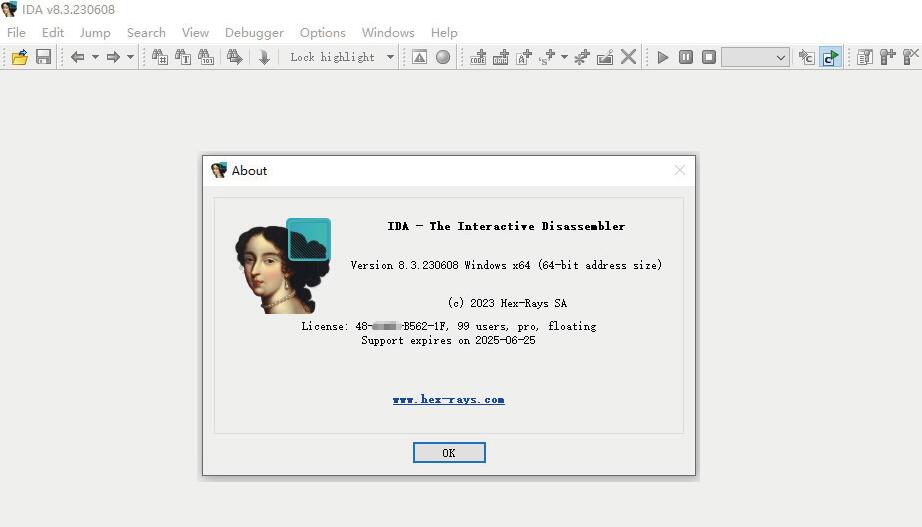Screen dimensions: 922x527
Task: Open the File menu
Action: tap(16, 32)
